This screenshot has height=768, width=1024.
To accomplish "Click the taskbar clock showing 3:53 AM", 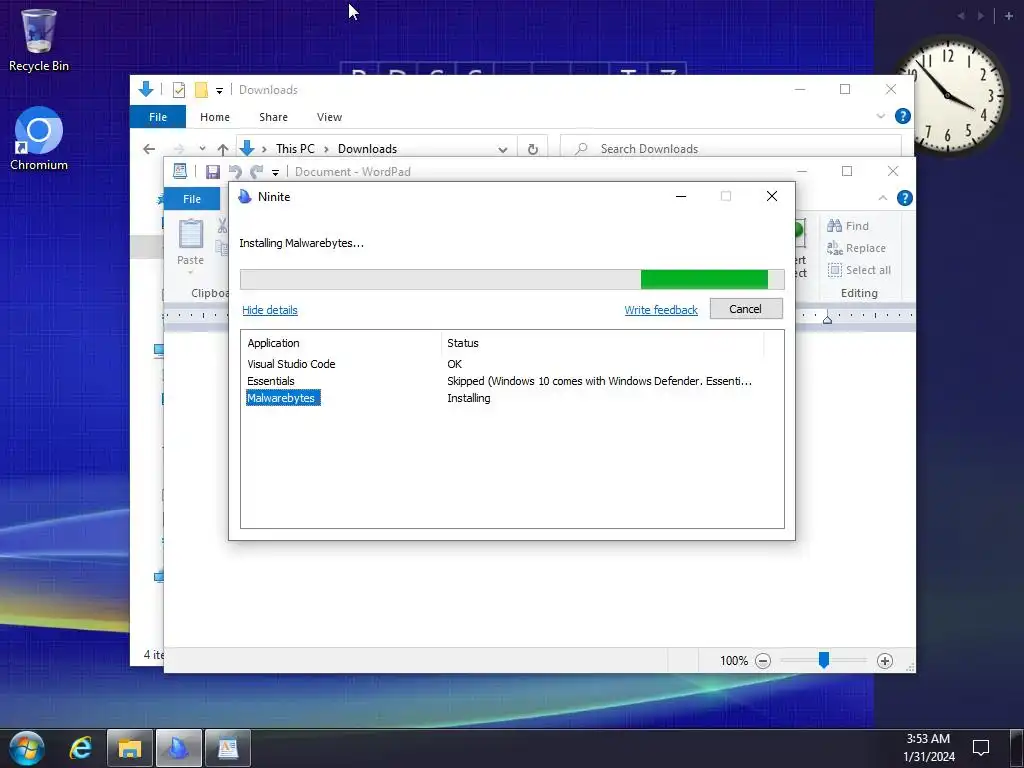I will click(x=929, y=748).
